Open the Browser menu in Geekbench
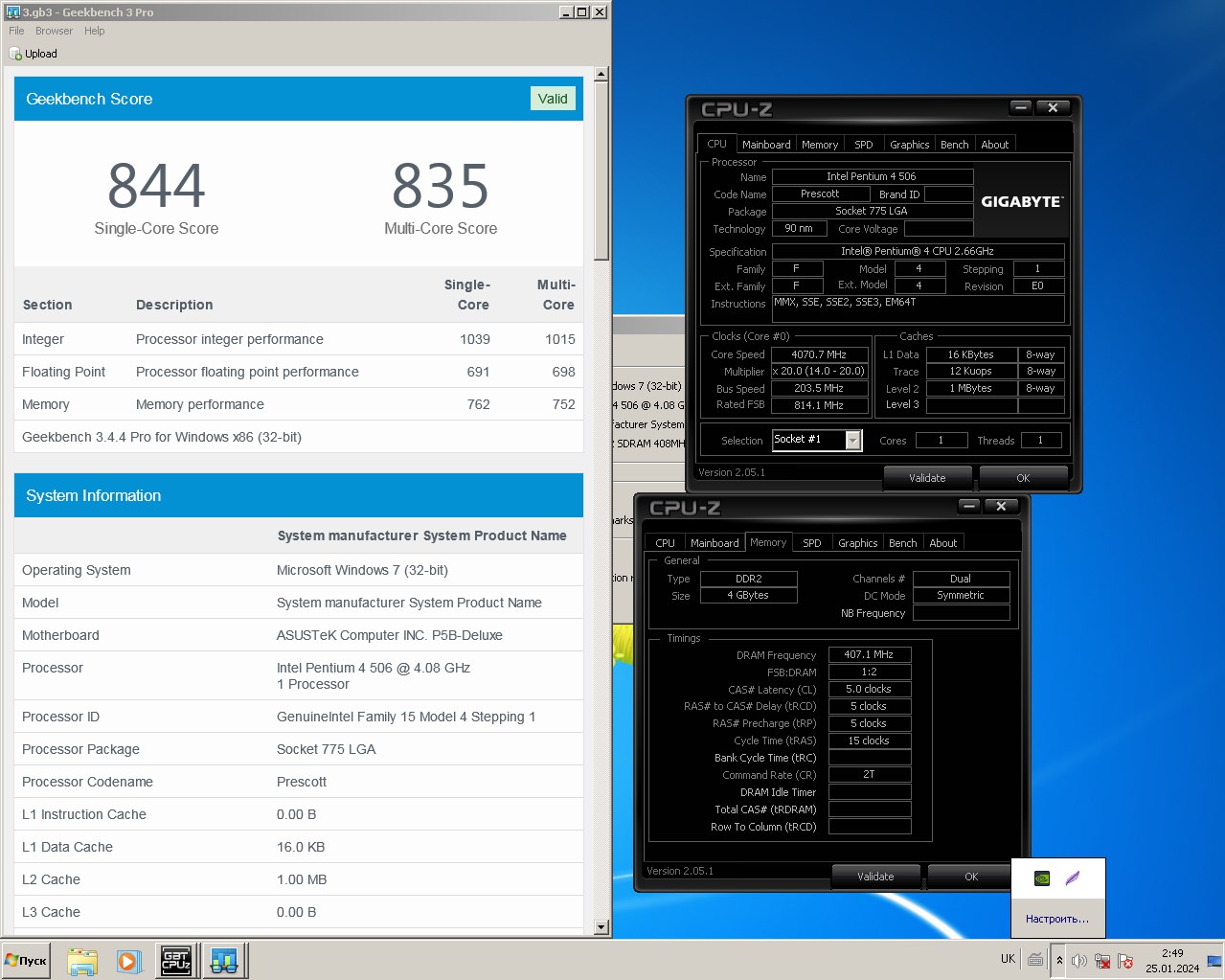Viewport: 1225px width, 980px height. coord(54,31)
